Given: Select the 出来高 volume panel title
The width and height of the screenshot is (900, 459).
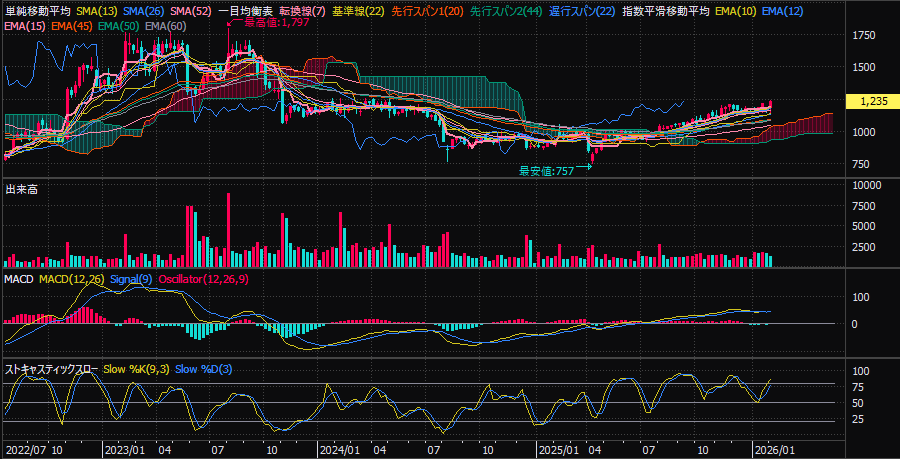Looking at the screenshot, I should point(21,189).
